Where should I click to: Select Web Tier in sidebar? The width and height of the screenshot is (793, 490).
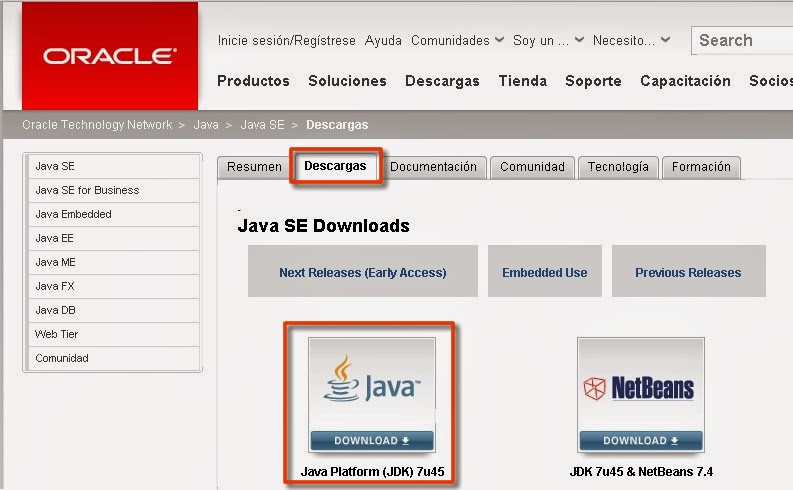pyautogui.click(x=114, y=334)
